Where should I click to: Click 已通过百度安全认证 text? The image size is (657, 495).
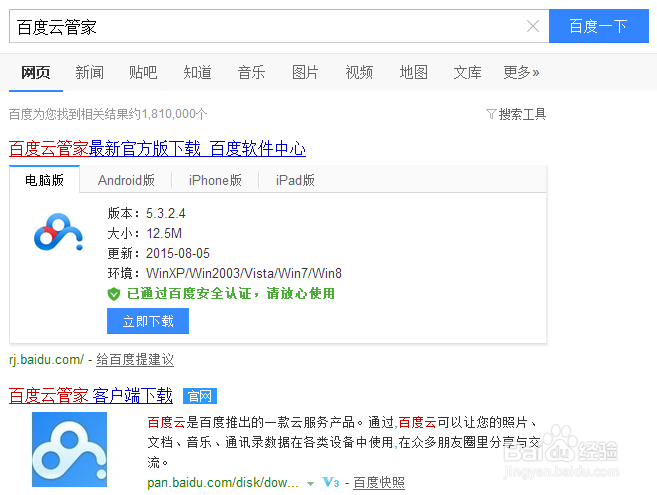click(x=189, y=293)
